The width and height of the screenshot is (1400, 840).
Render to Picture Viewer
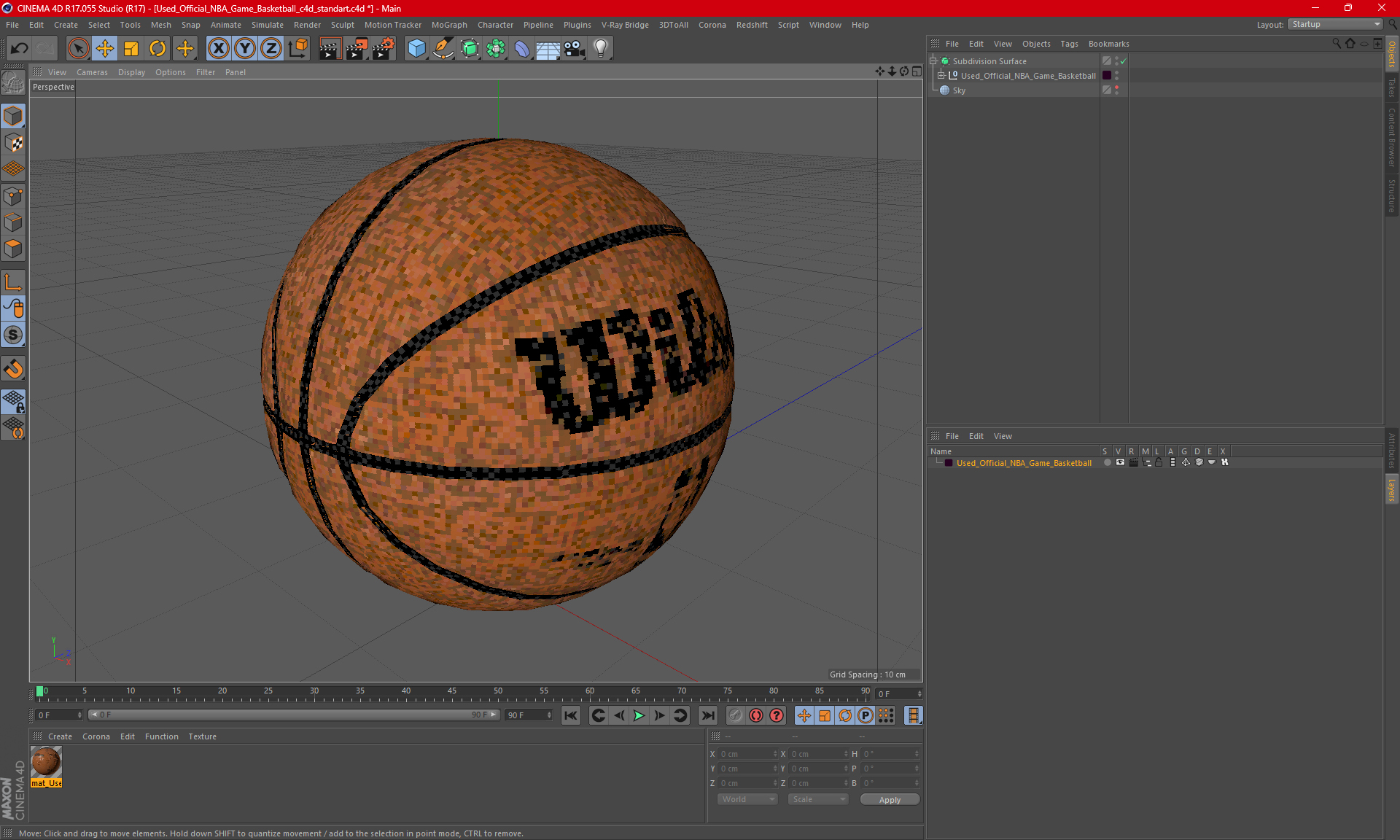[x=357, y=49]
